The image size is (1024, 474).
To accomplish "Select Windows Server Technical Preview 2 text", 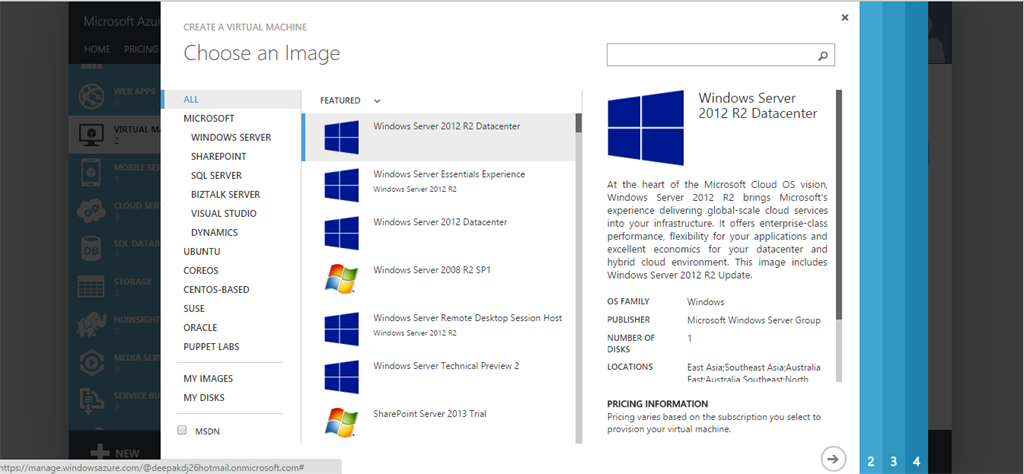I will click(446, 366).
